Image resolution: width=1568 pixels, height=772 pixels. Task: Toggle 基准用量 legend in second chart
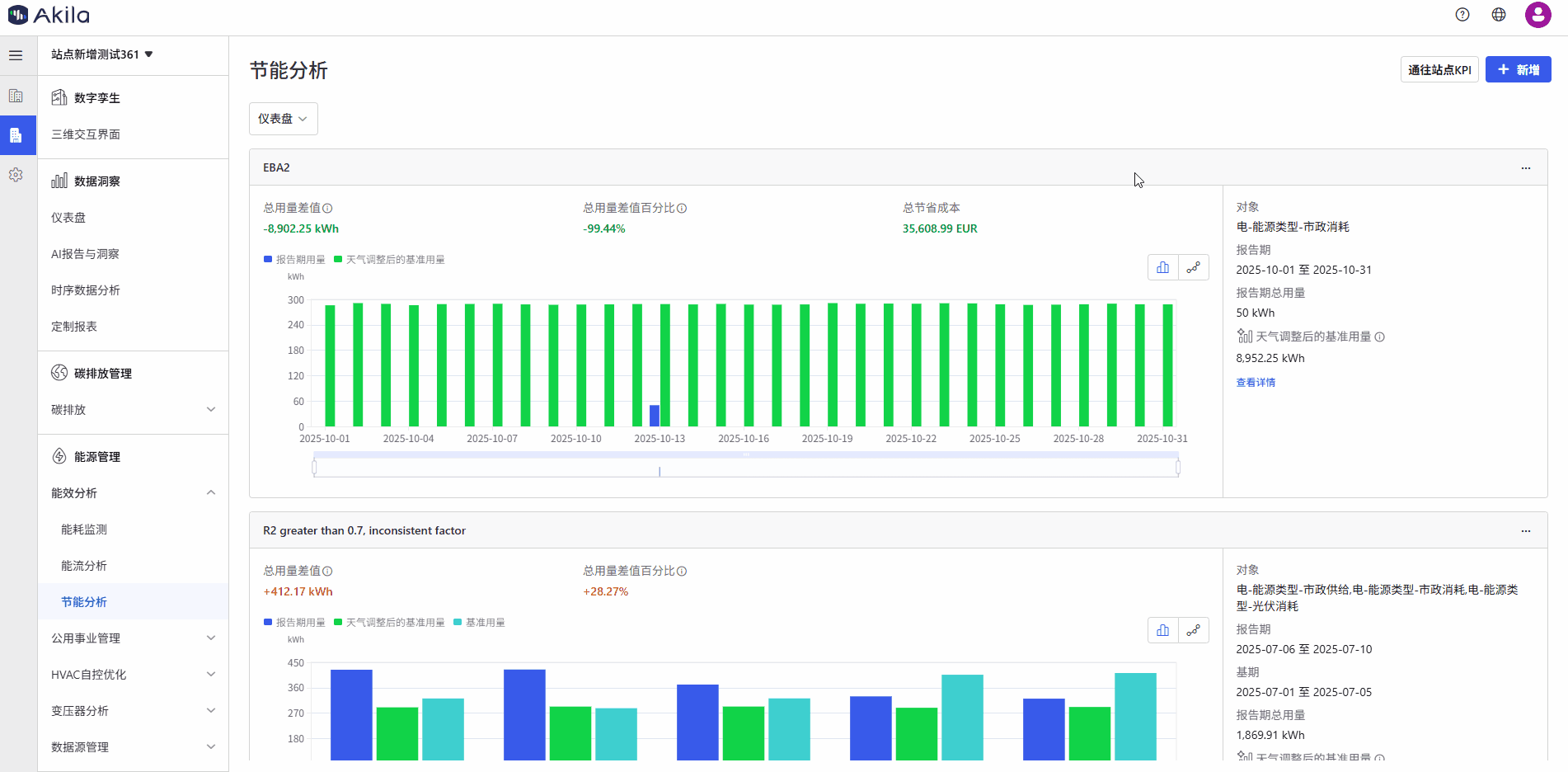tap(479, 623)
